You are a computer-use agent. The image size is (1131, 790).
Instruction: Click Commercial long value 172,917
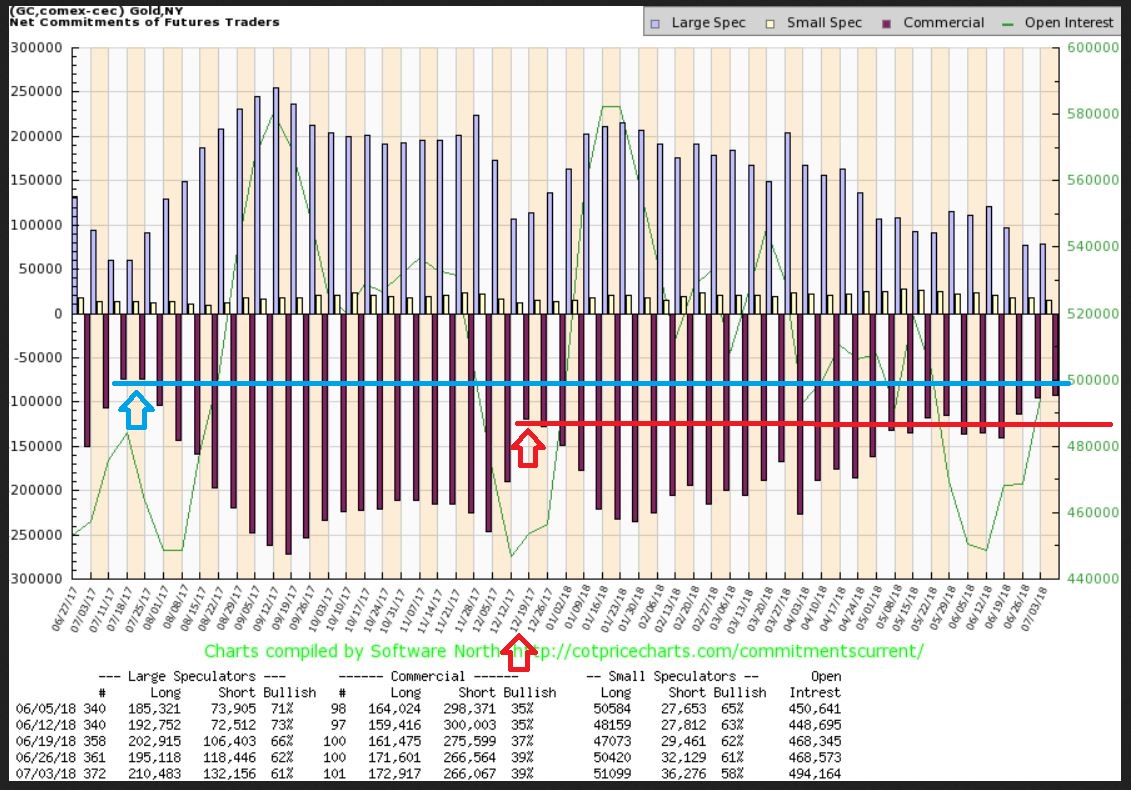(395, 773)
